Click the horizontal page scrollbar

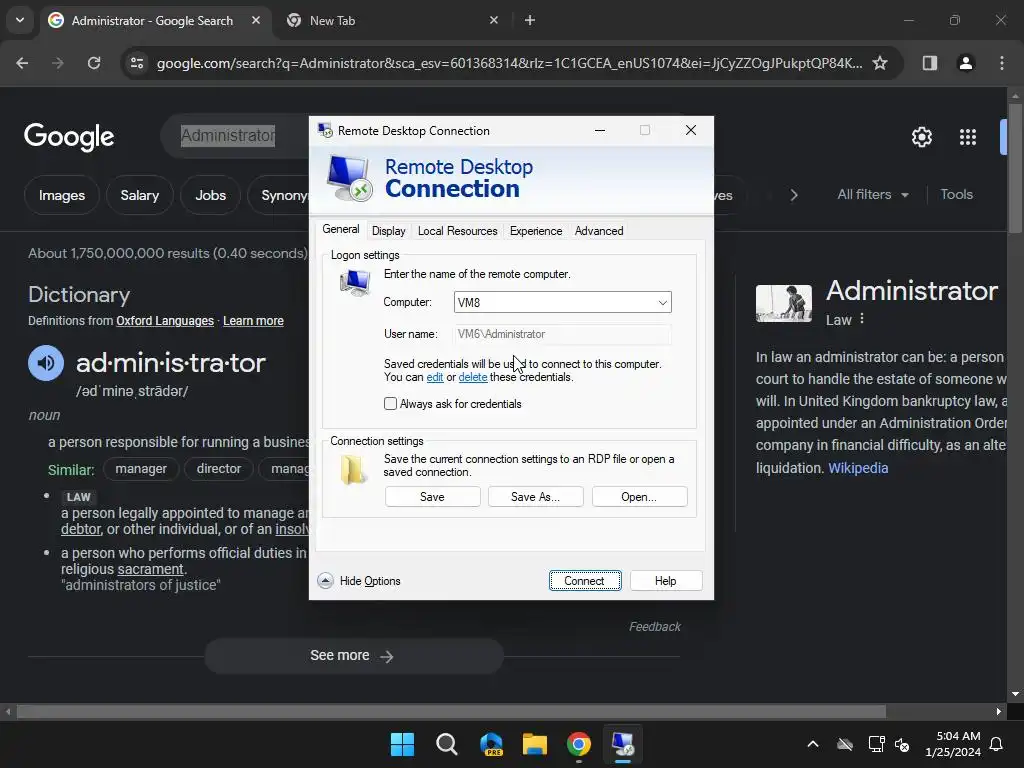[x=451, y=711]
